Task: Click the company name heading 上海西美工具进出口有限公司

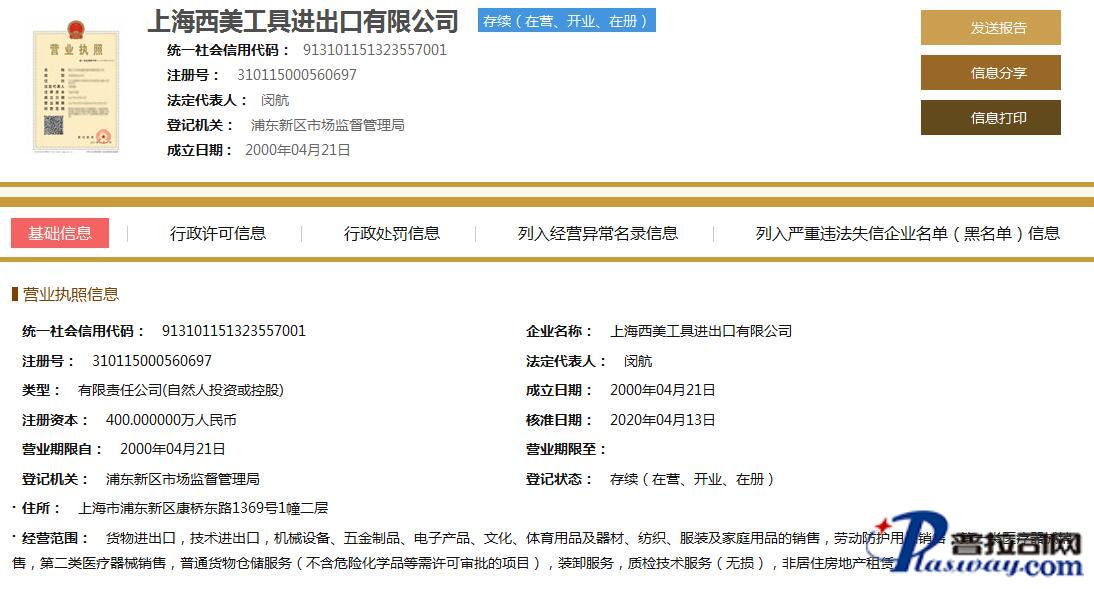Action: point(303,21)
